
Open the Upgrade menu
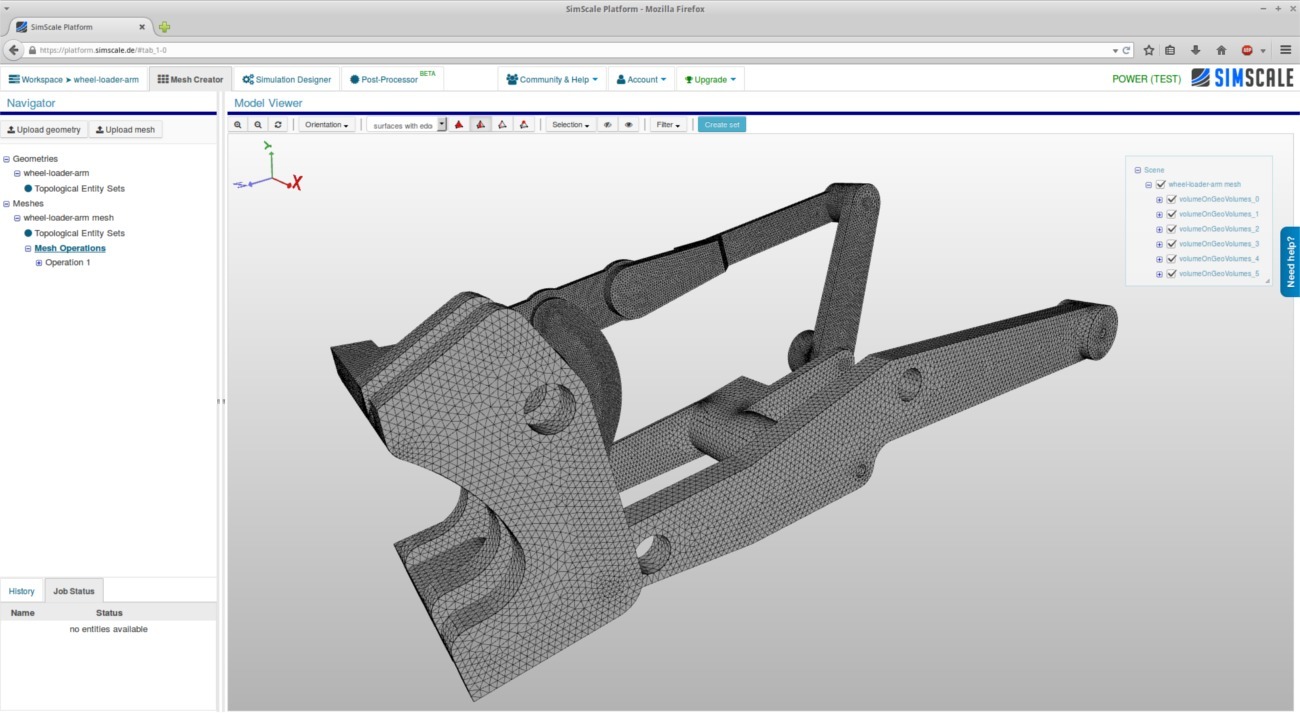click(710, 79)
